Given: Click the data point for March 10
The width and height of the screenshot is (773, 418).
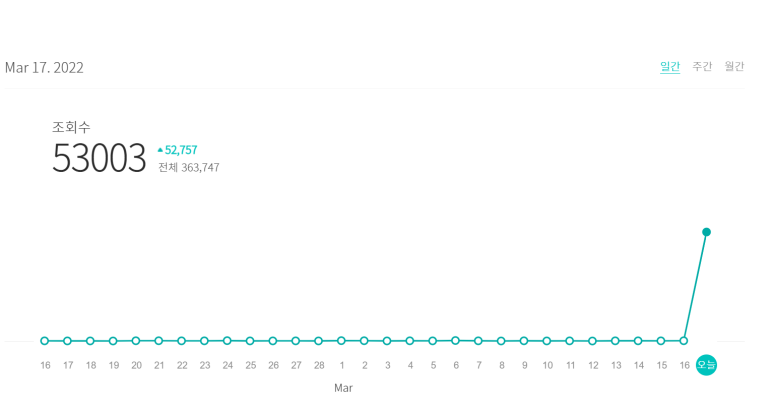Looking at the screenshot, I should 547,341.
